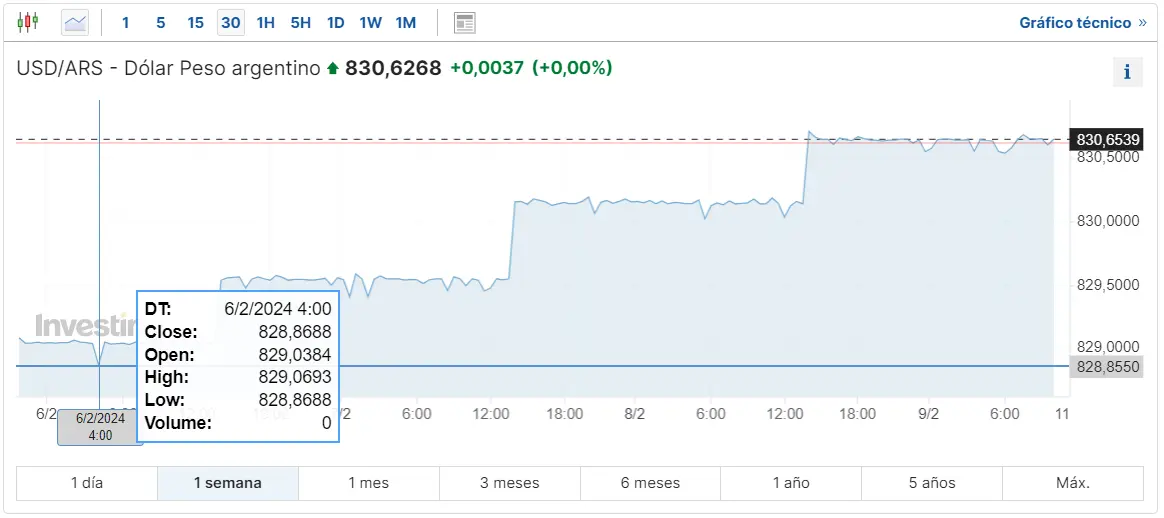The height and width of the screenshot is (518, 1164).
Task: Set interval to 5H
Action: pos(301,22)
